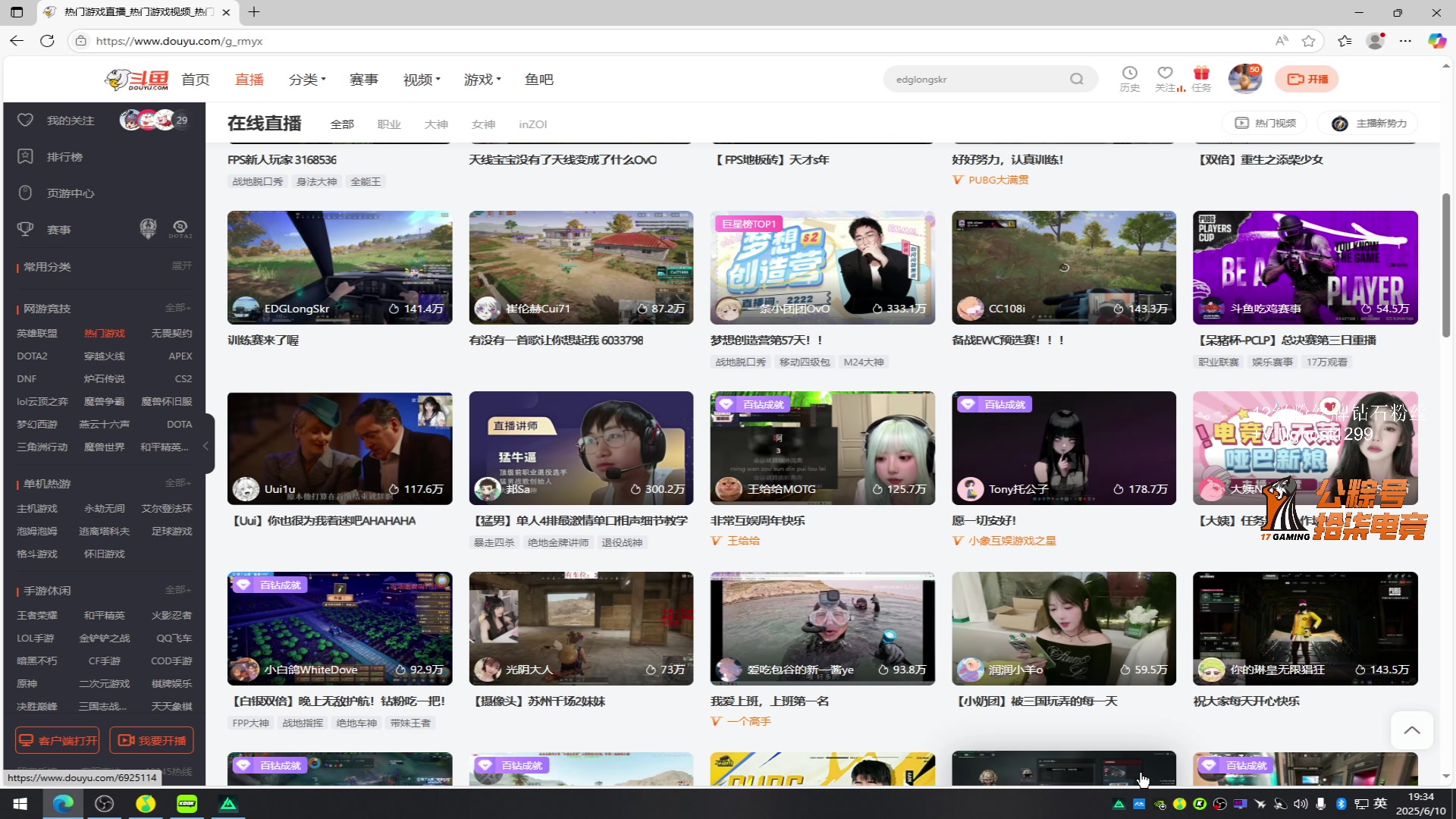Open the 视频 dropdown menu
Image resolution: width=1456 pixels, height=819 pixels.
click(x=422, y=80)
